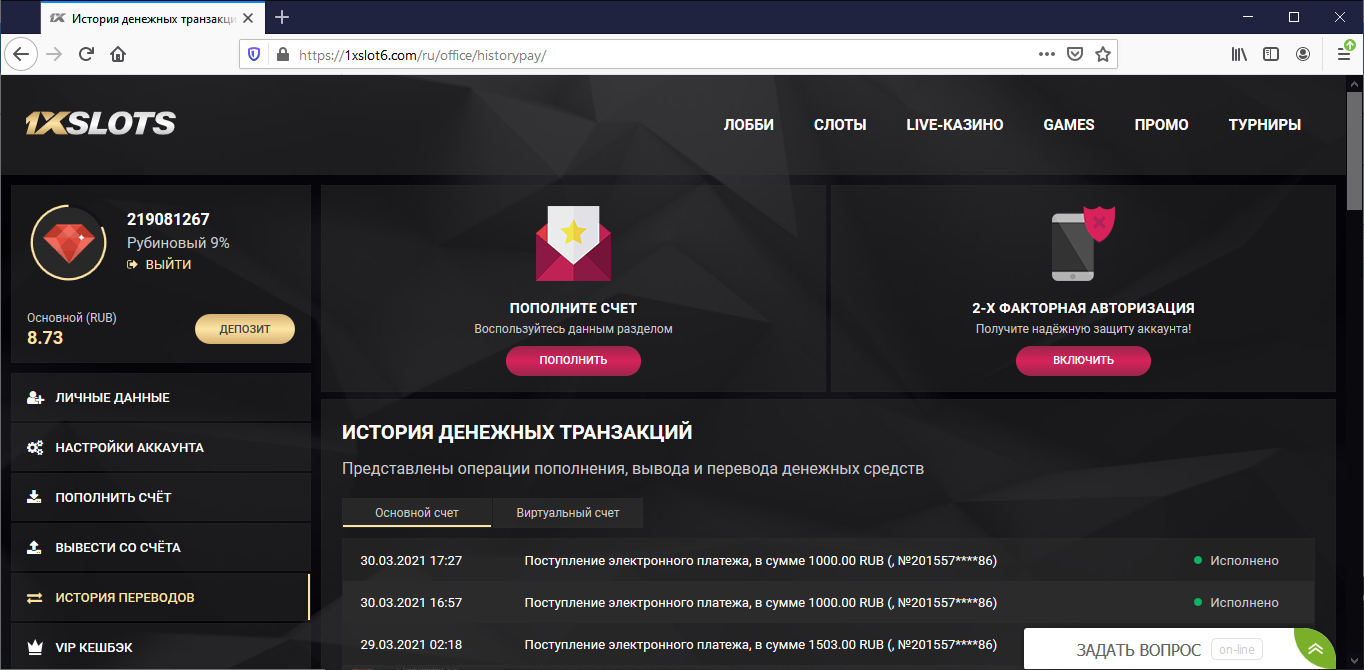This screenshot has width=1364, height=670.
Task: Open the Firefox hamburger menu
Action: point(1343,54)
